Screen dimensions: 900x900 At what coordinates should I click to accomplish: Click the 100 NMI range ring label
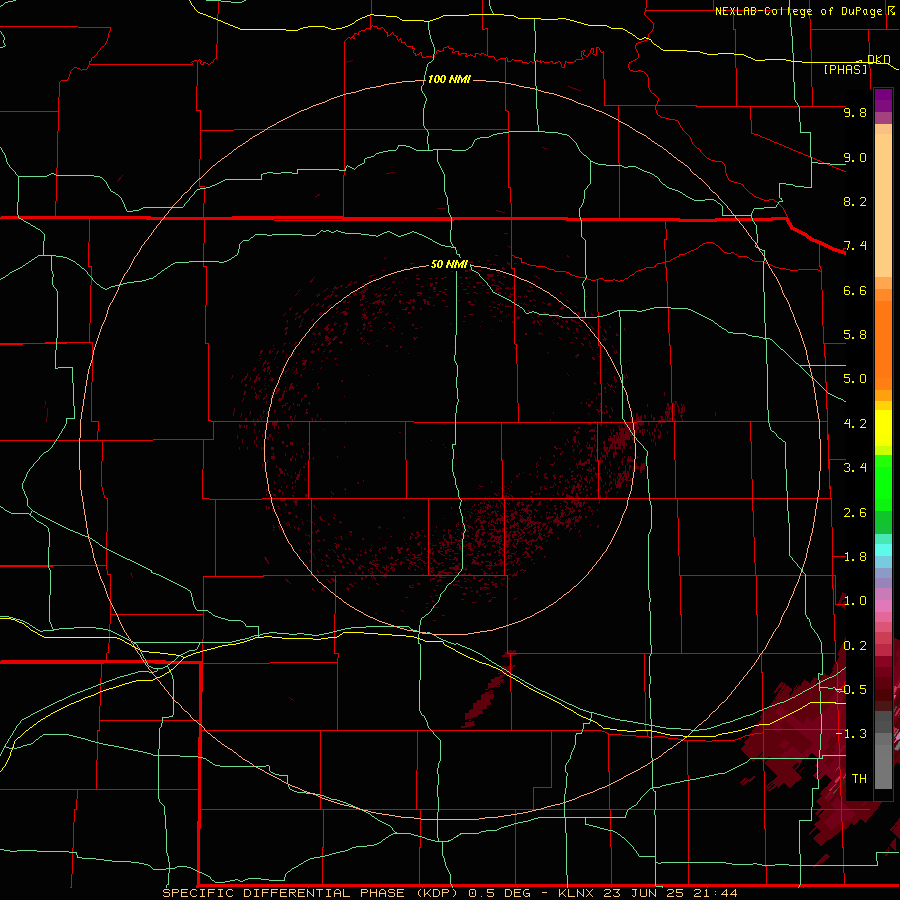pyautogui.click(x=449, y=79)
